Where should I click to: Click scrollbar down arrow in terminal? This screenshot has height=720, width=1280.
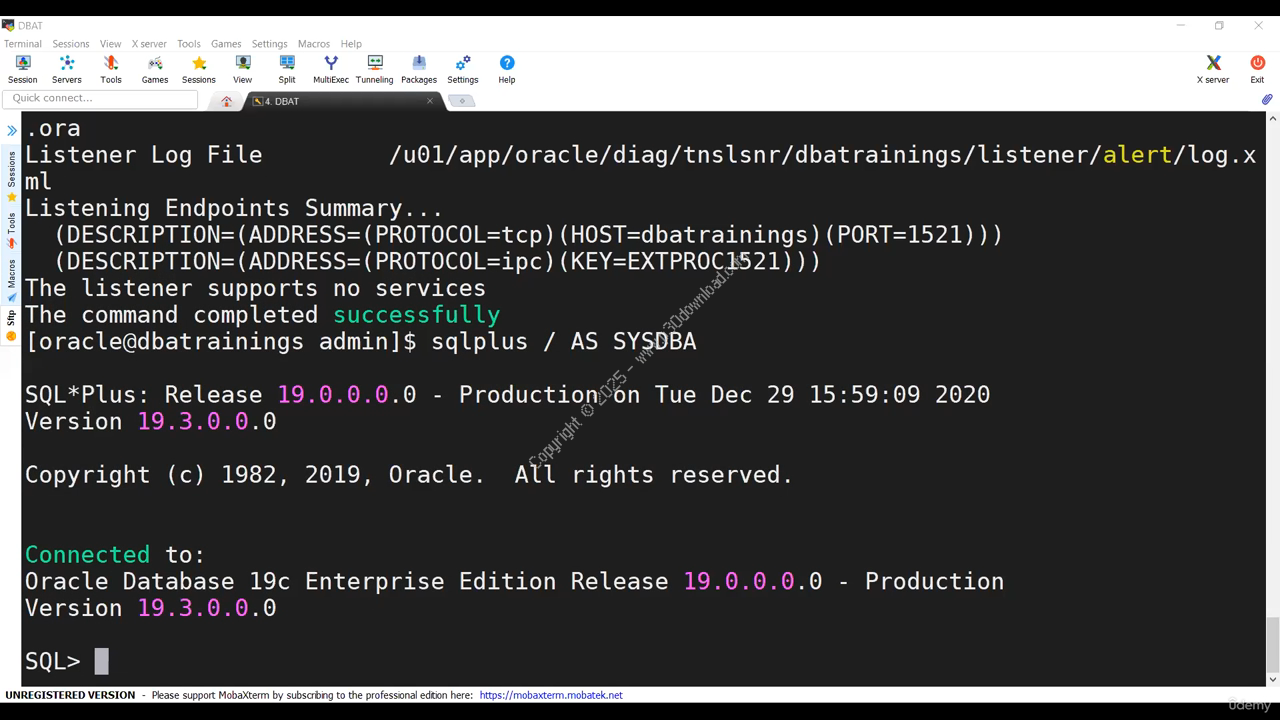[1272, 679]
